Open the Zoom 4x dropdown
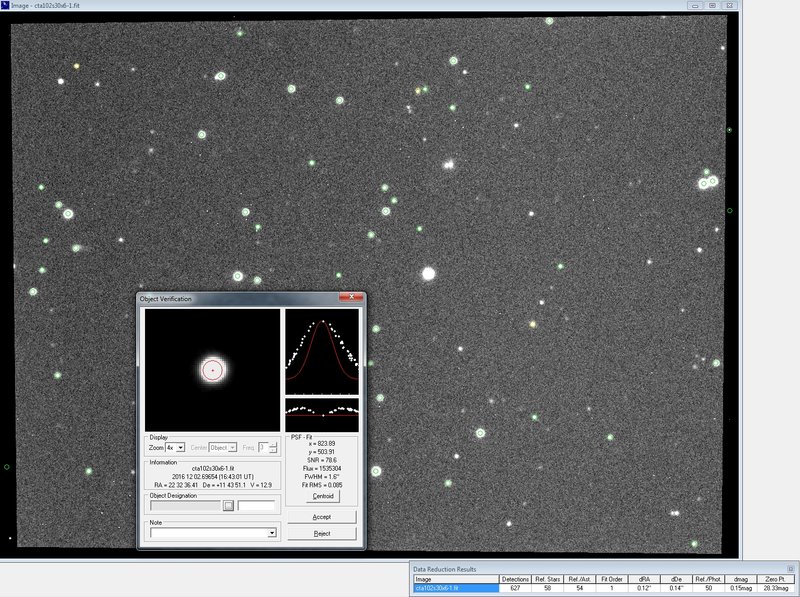Viewport: 800px width, 597px height. tap(180, 448)
